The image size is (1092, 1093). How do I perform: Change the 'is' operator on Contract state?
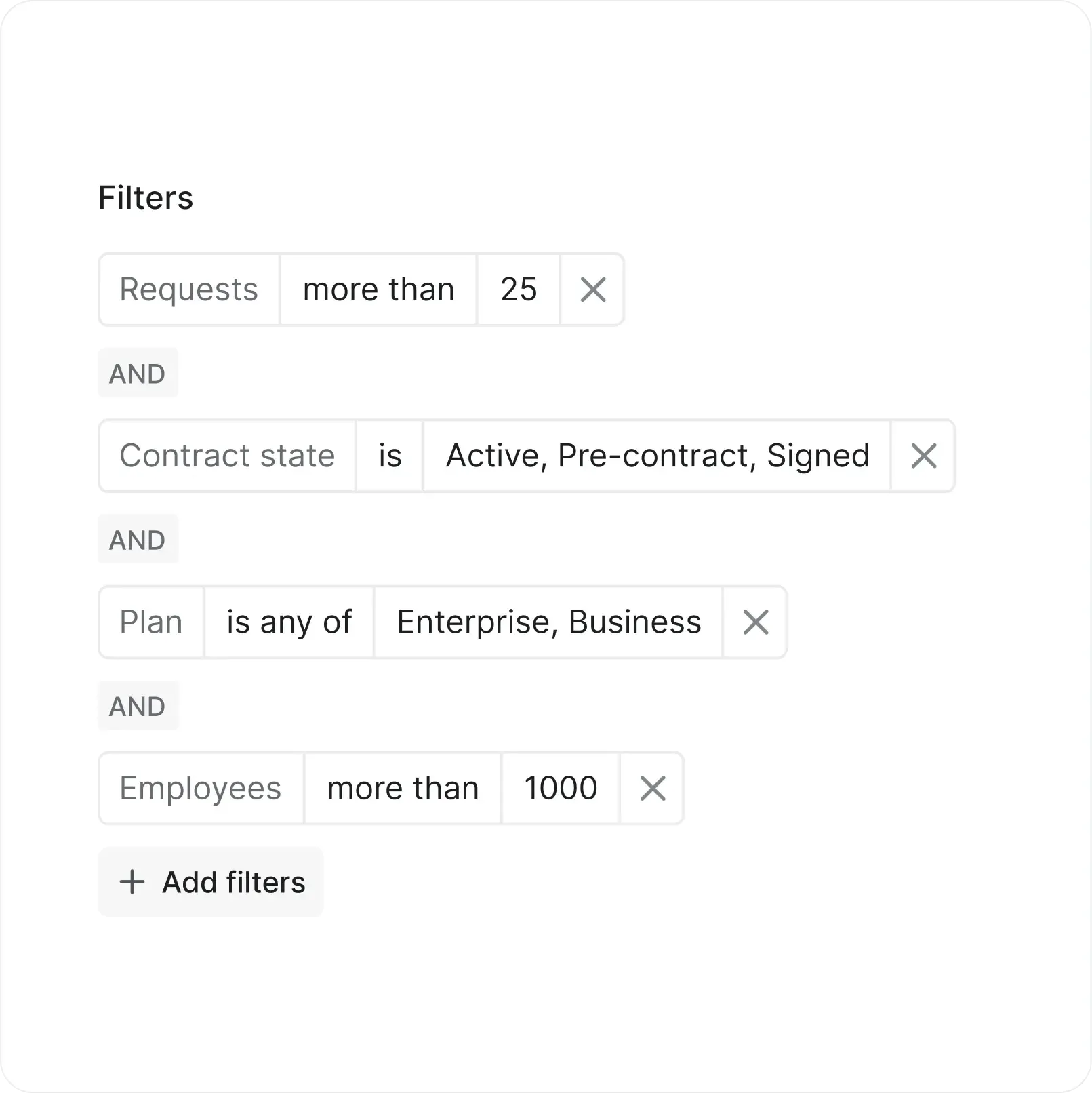389,456
